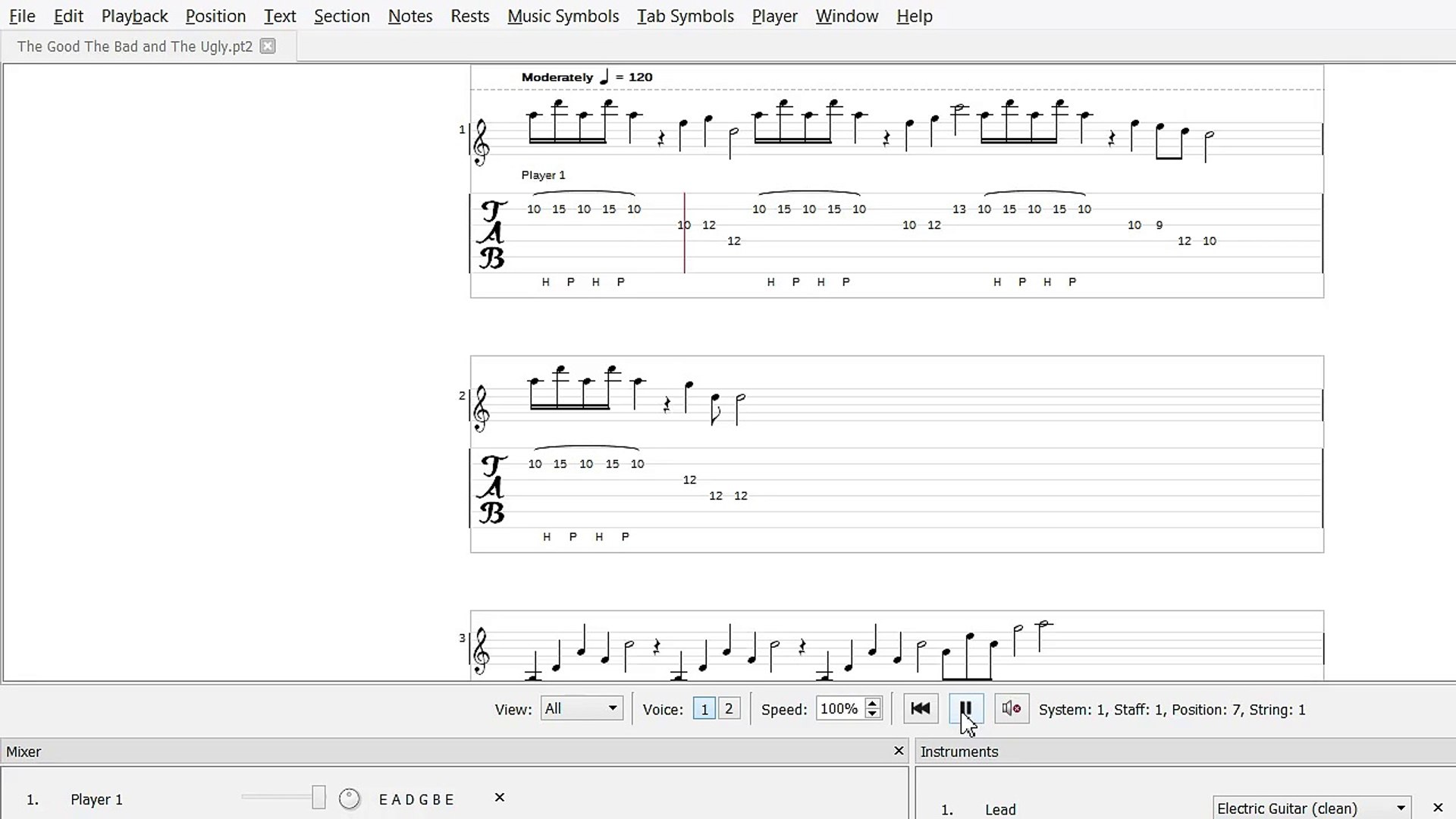Screen dimensions: 1456x819
Task: Toggle Voice 2 active state
Action: [x=730, y=709]
